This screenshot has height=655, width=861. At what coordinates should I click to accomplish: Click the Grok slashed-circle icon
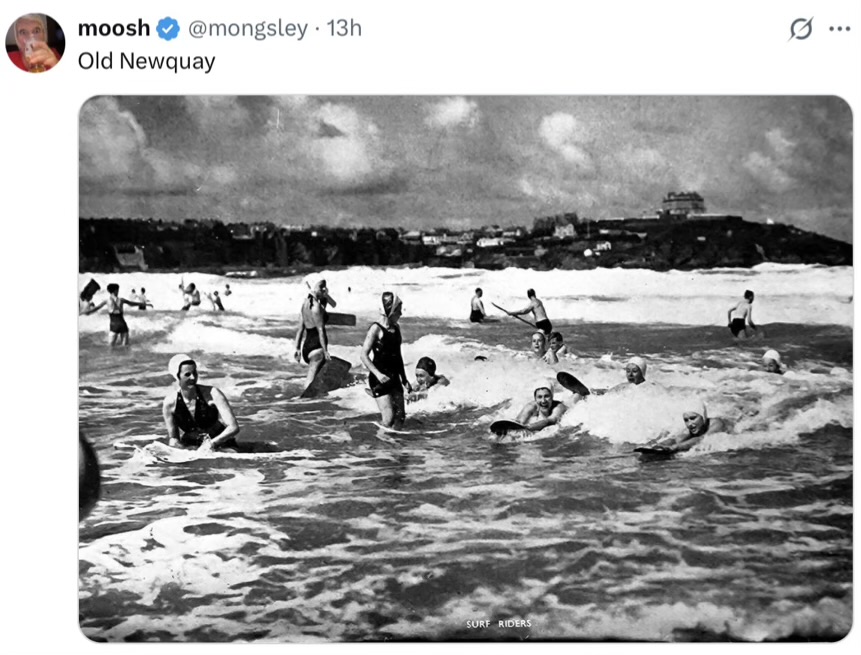801,29
